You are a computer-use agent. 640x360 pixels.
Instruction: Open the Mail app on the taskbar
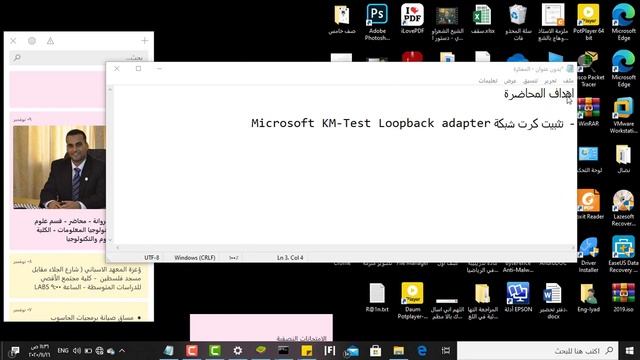tap(352, 351)
